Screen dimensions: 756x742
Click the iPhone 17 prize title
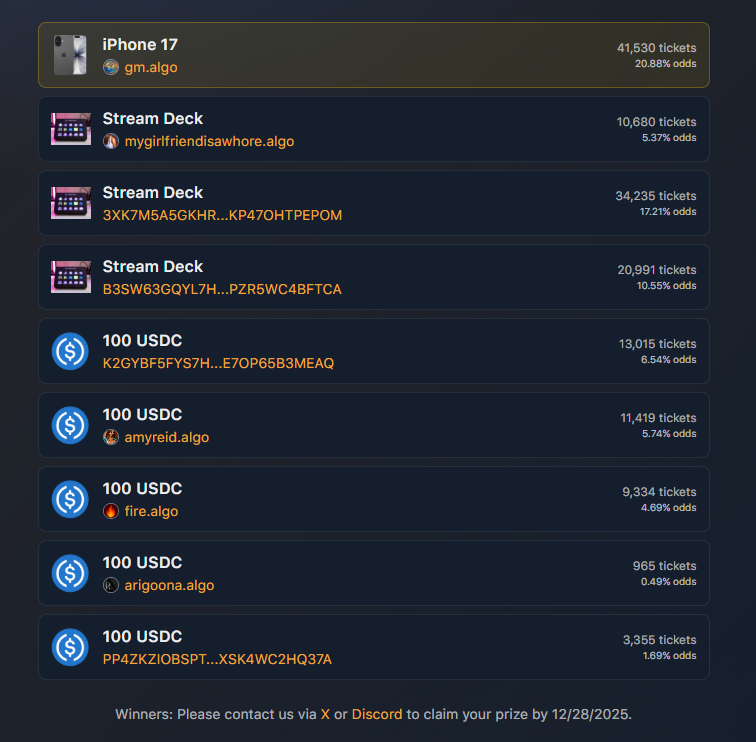140,45
